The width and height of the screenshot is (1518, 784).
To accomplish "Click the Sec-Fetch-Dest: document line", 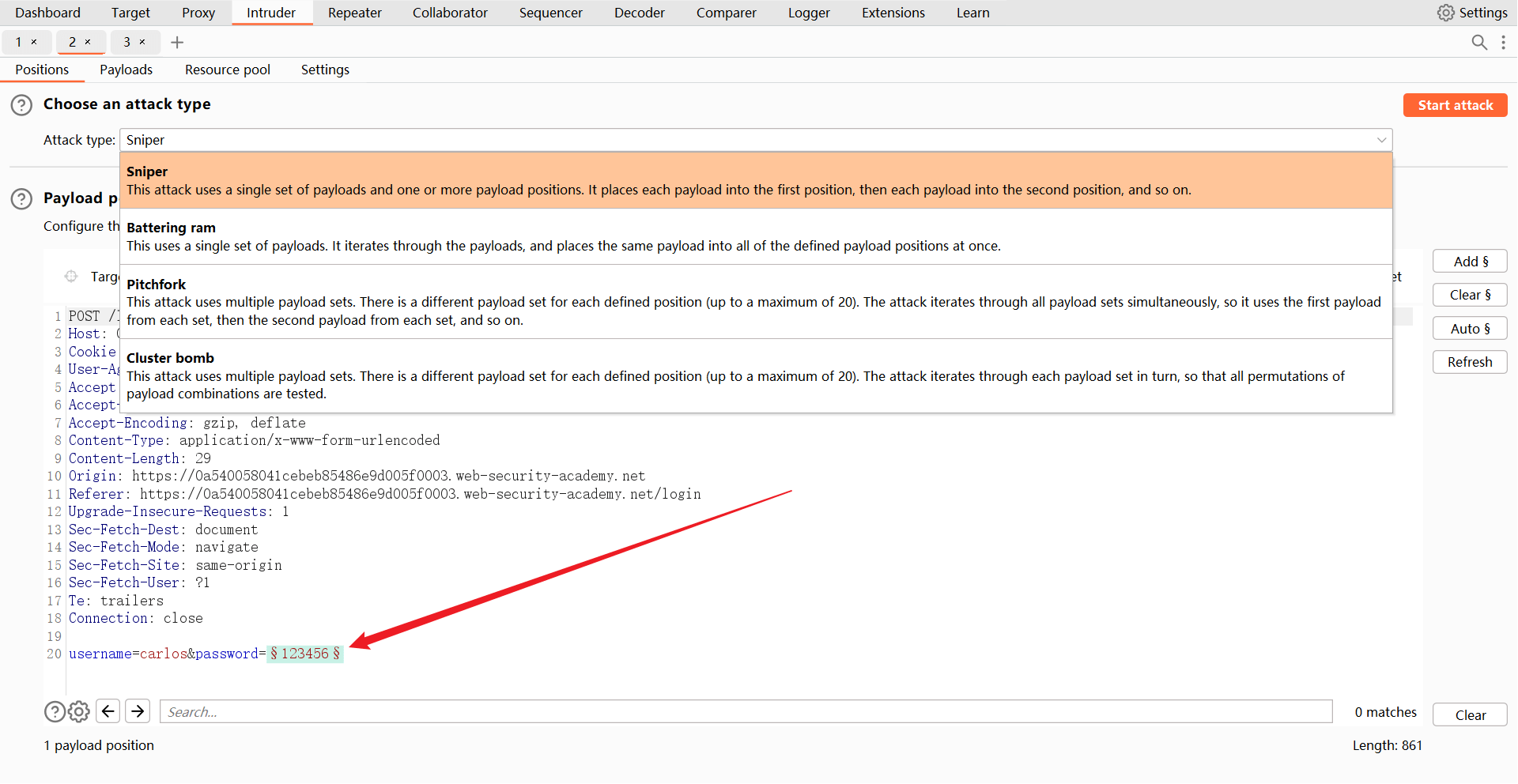I will coord(163,530).
